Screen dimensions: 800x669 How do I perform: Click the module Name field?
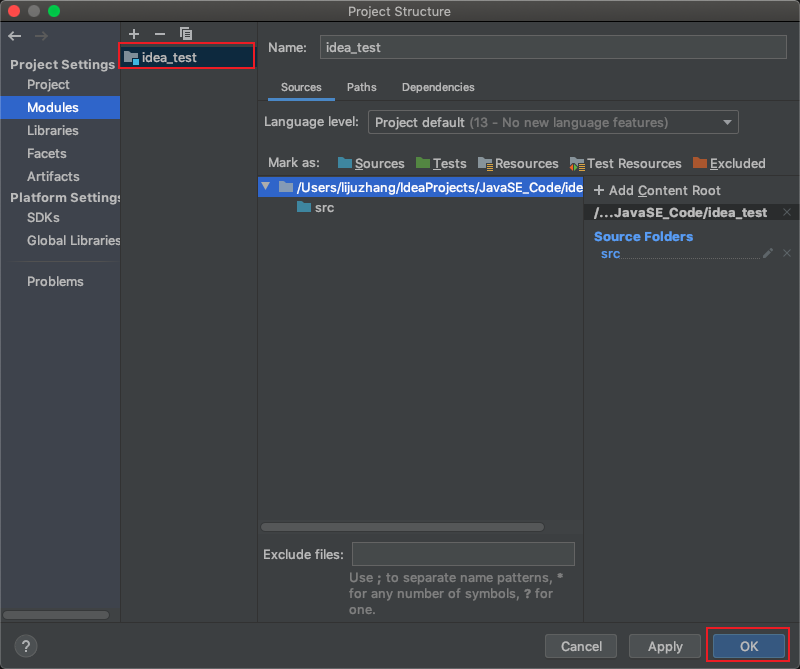(x=553, y=47)
